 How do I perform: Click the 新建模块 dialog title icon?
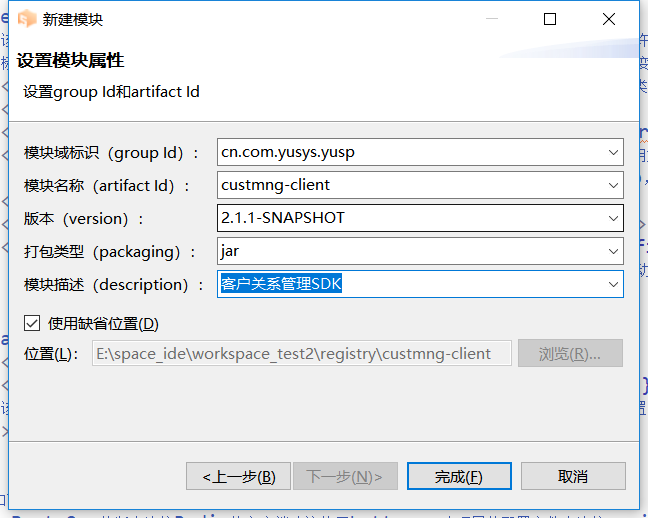coord(27,19)
